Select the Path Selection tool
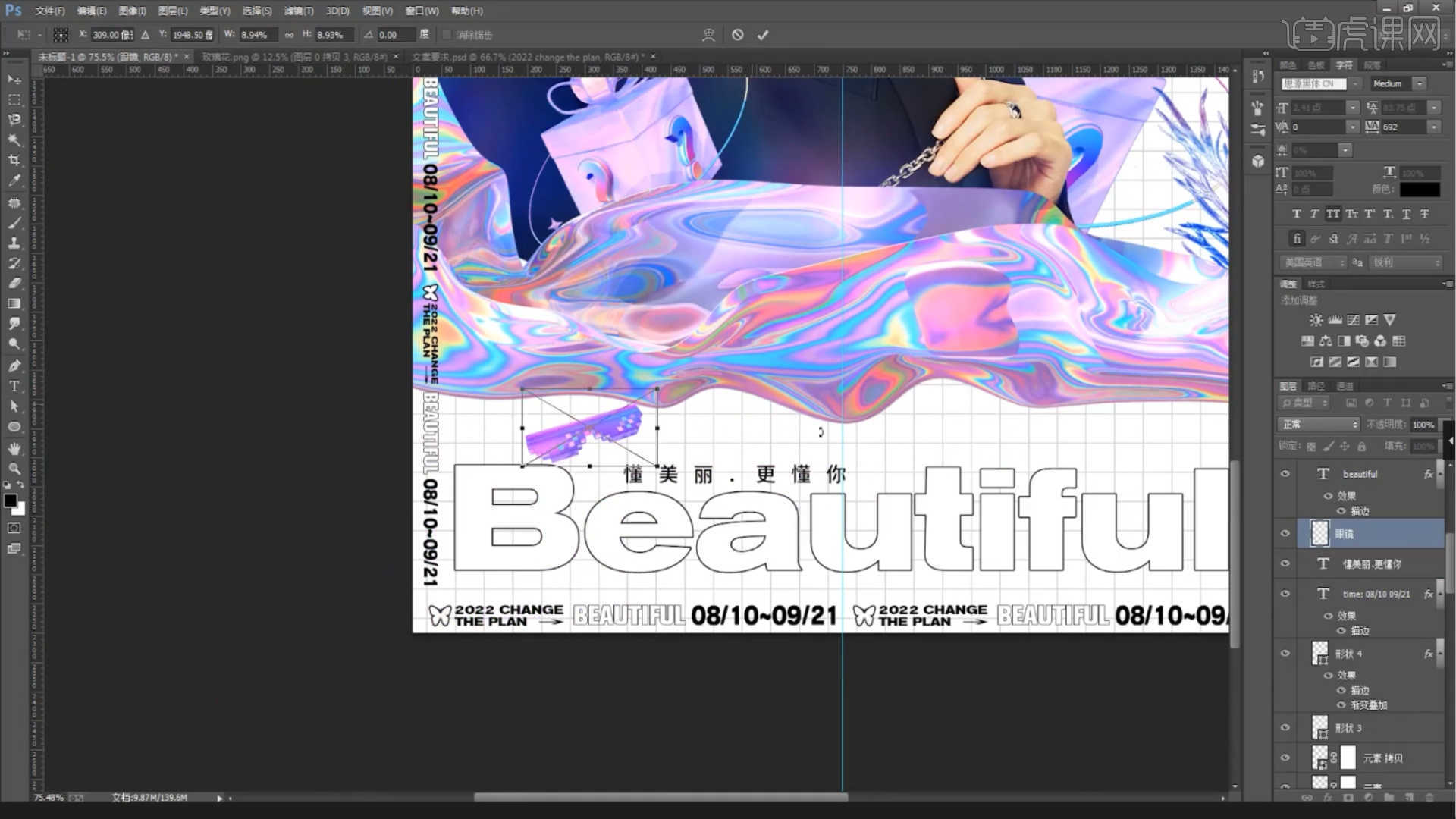 (14, 406)
